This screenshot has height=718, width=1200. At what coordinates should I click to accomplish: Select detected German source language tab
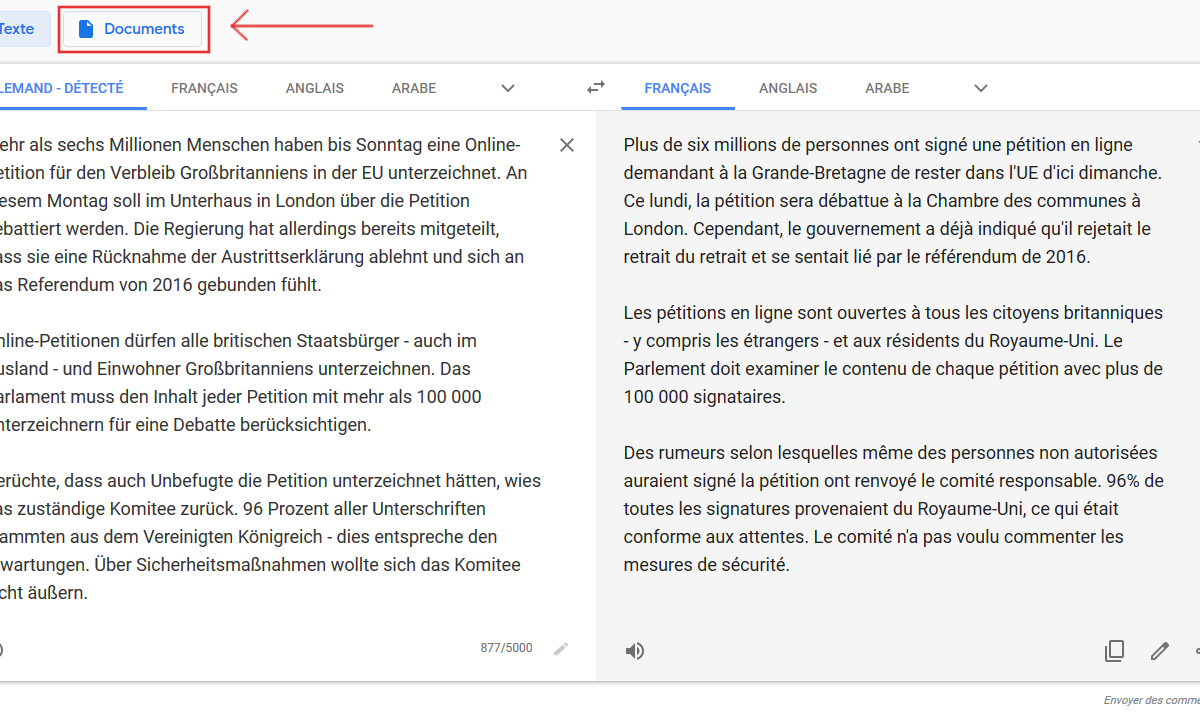pyautogui.click(x=61, y=88)
